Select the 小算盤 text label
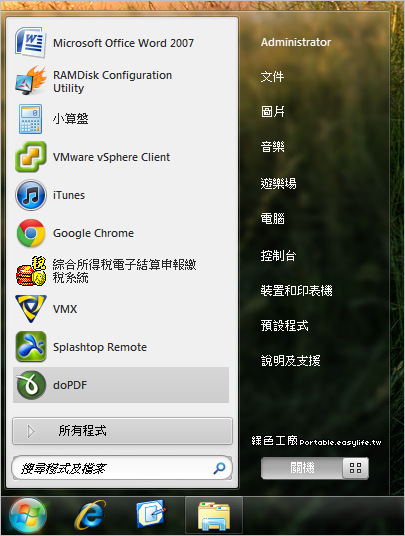Screen dimensions: 405x536 click(70, 119)
